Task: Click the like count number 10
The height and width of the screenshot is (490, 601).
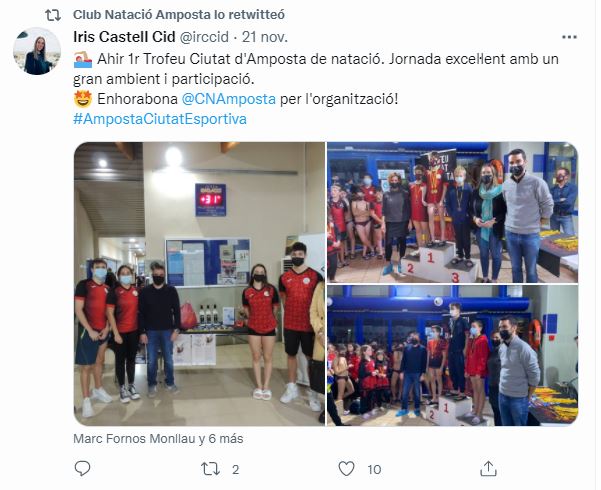Action: coord(374,469)
